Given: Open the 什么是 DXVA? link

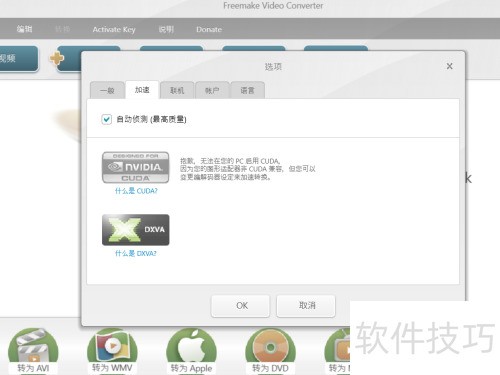Looking at the screenshot, I should point(135,254).
